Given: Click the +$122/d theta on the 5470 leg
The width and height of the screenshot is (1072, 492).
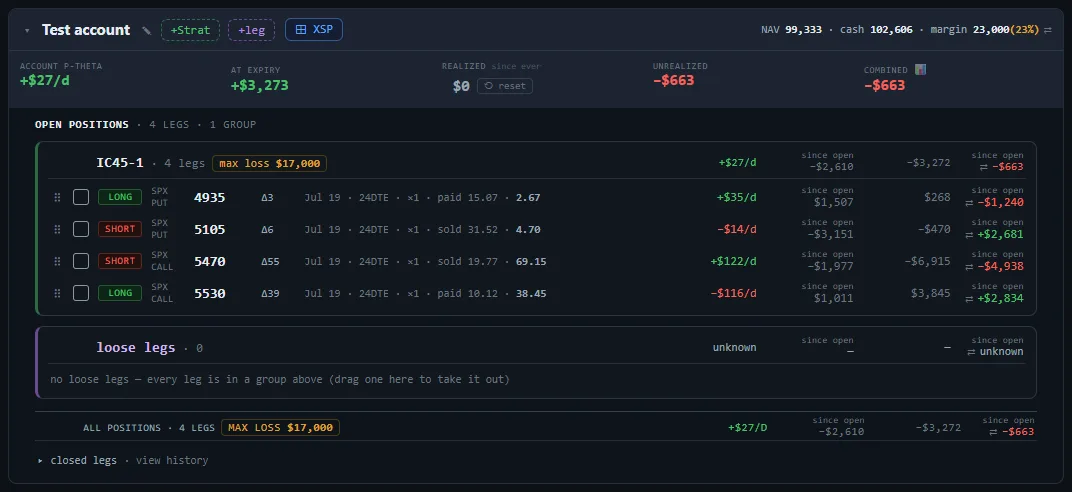Looking at the screenshot, I should click(x=733, y=261).
